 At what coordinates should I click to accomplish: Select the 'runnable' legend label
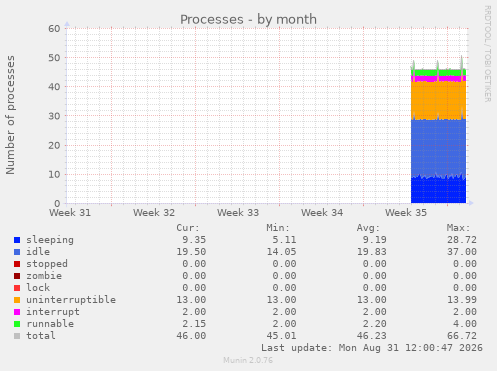coord(50,324)
